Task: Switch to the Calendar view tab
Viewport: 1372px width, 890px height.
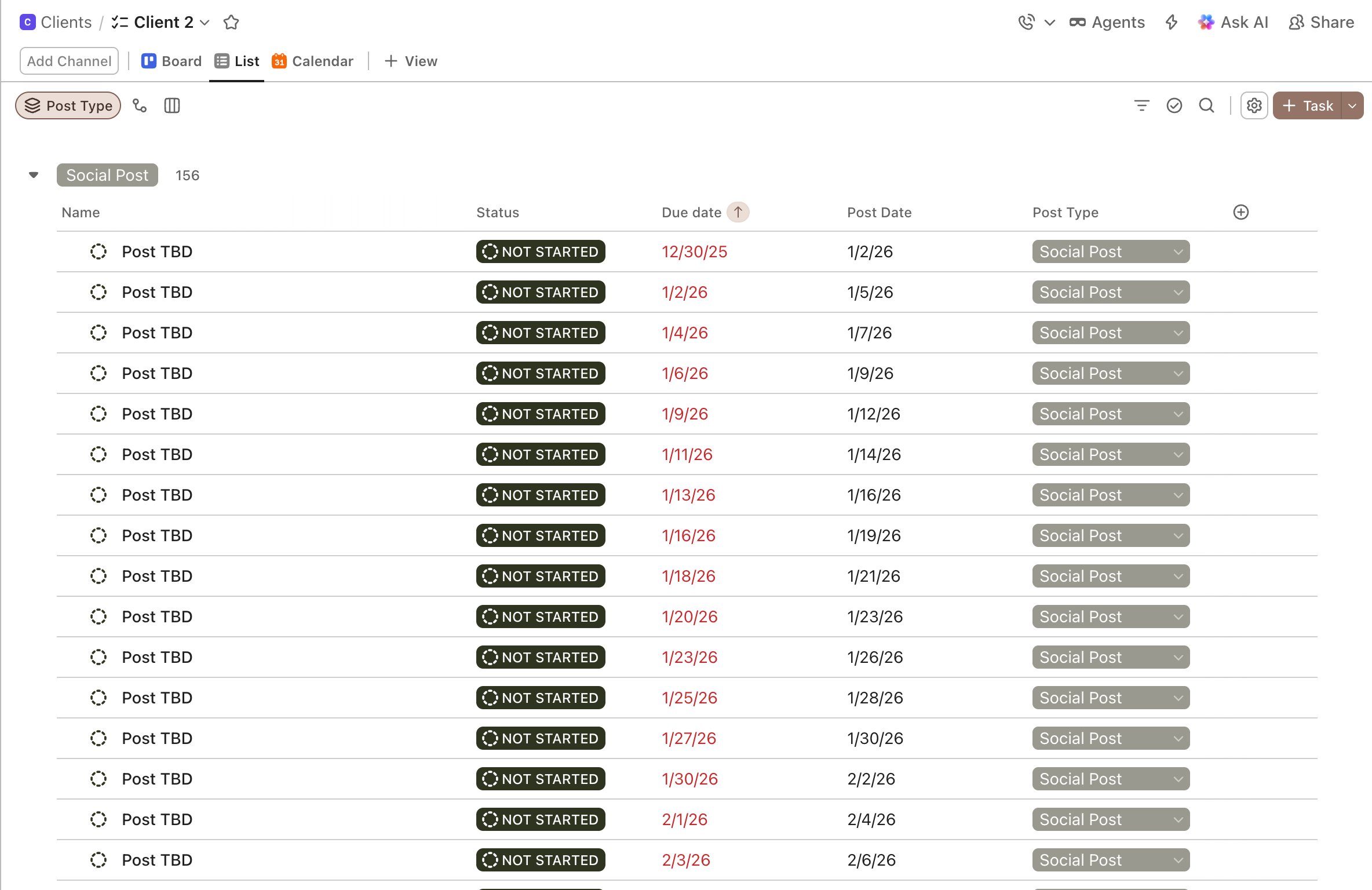Action: [312, 61]
